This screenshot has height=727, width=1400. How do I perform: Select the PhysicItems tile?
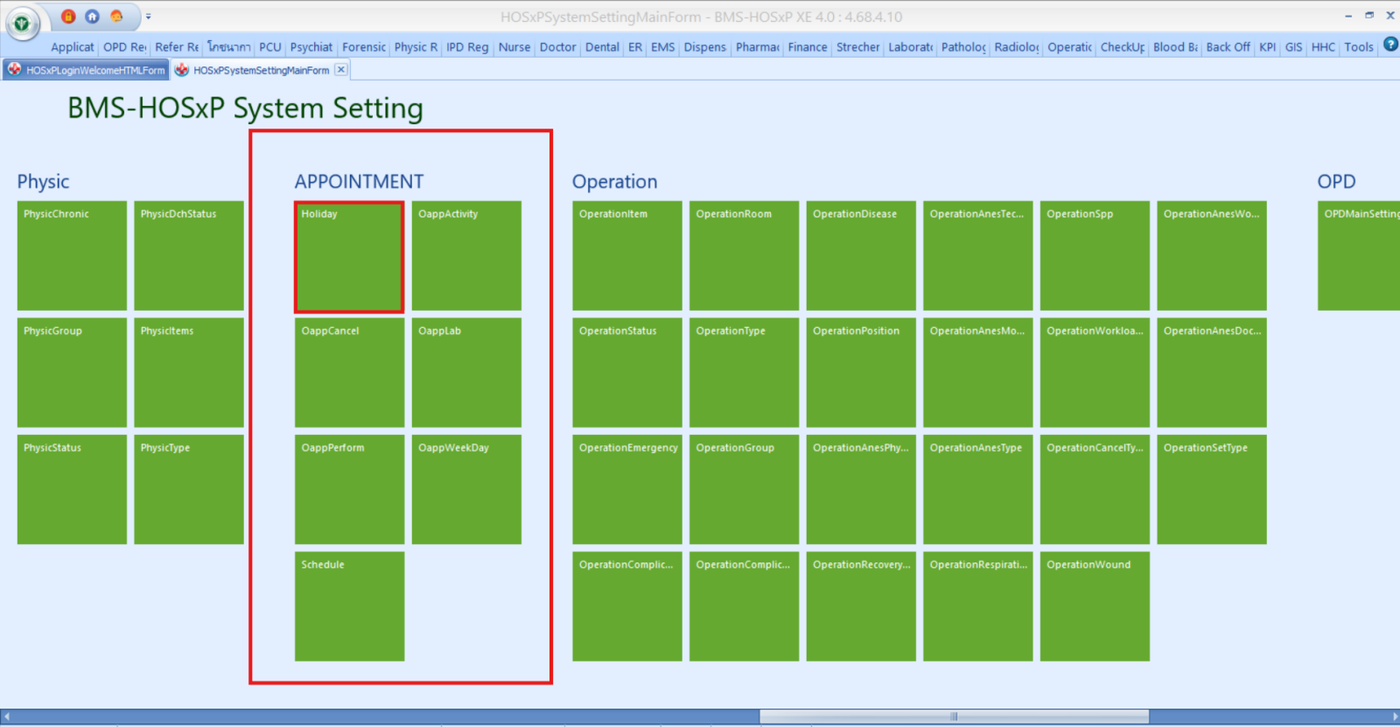189,373
